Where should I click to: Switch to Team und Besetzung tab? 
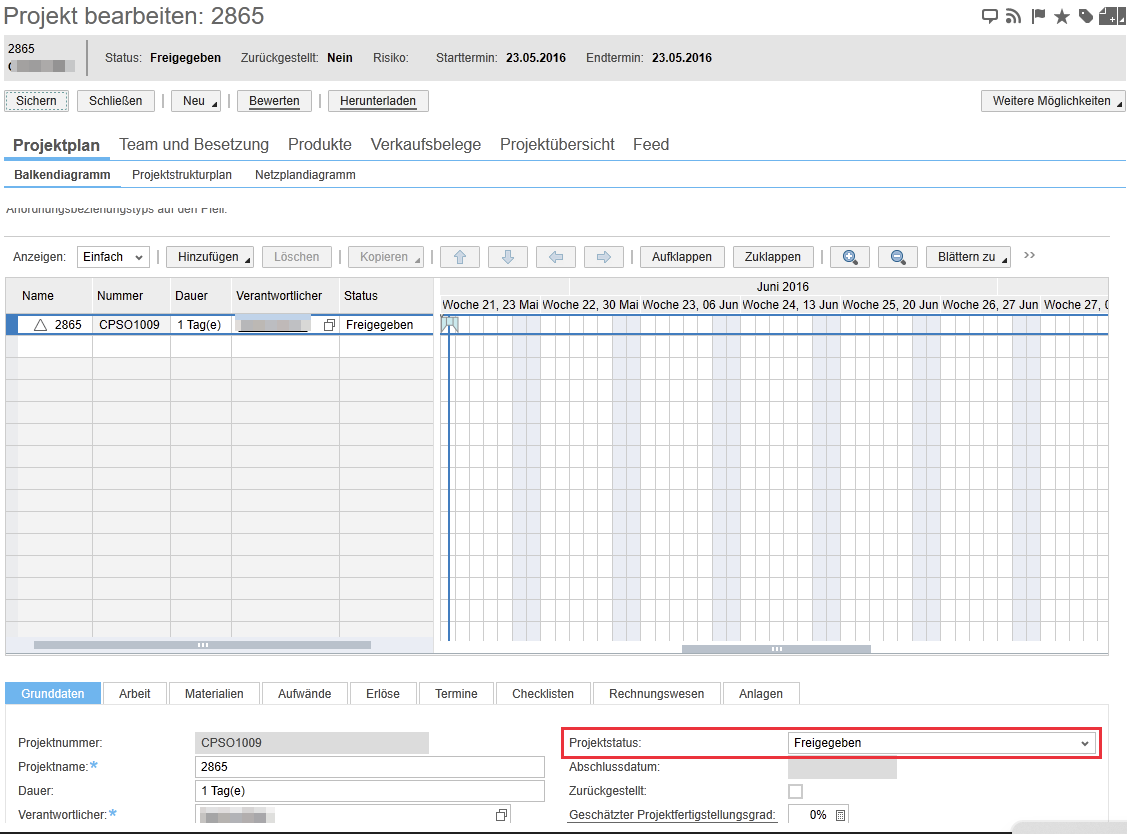click(x=194, y=145)
